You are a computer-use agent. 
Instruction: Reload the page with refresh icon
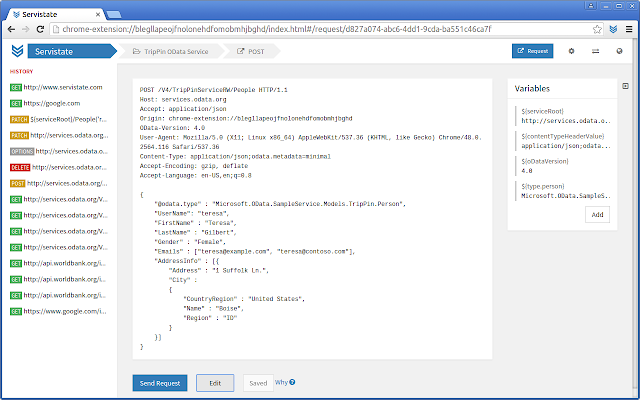40,29
